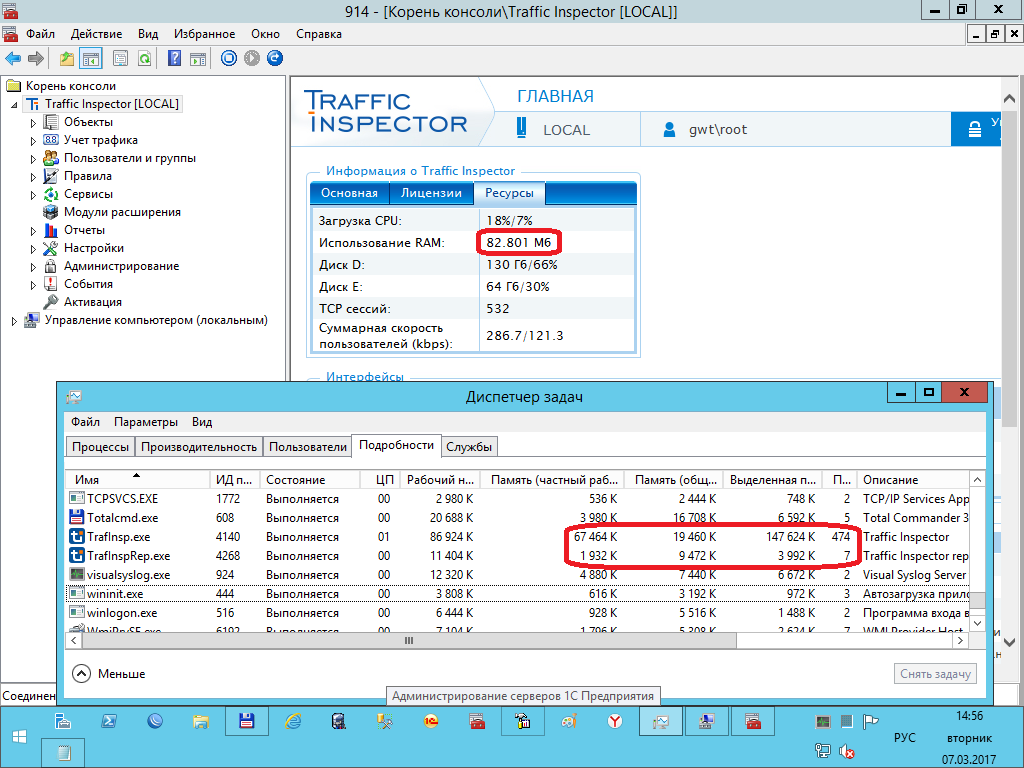The height and width of the screenshot is (768, 1024).
Task: Switch to Службы tab in Task Manager
Action: tap(469, 447)
